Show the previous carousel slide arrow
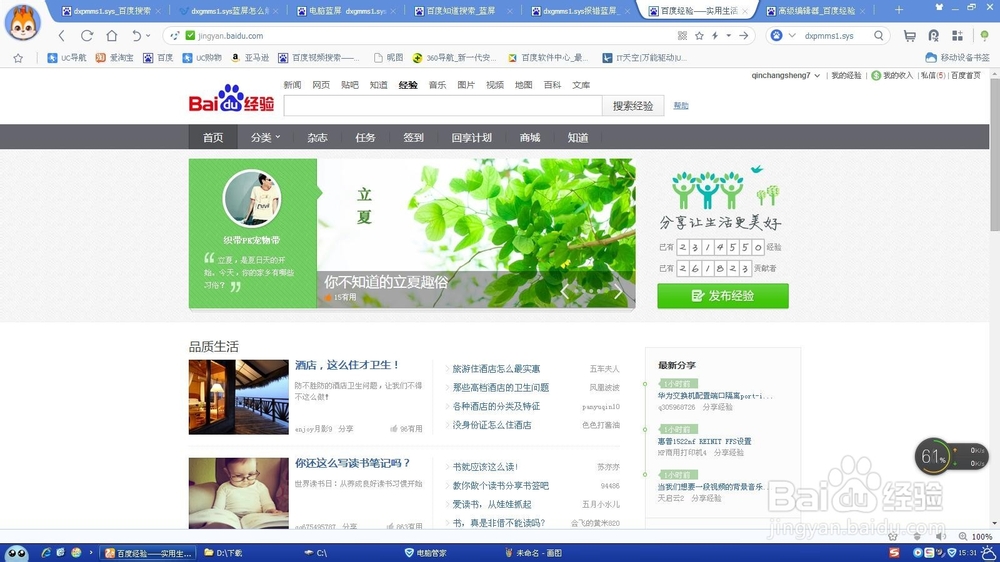Image resolution: width=1000 pixels, height=562 pixels. (564, 292)
